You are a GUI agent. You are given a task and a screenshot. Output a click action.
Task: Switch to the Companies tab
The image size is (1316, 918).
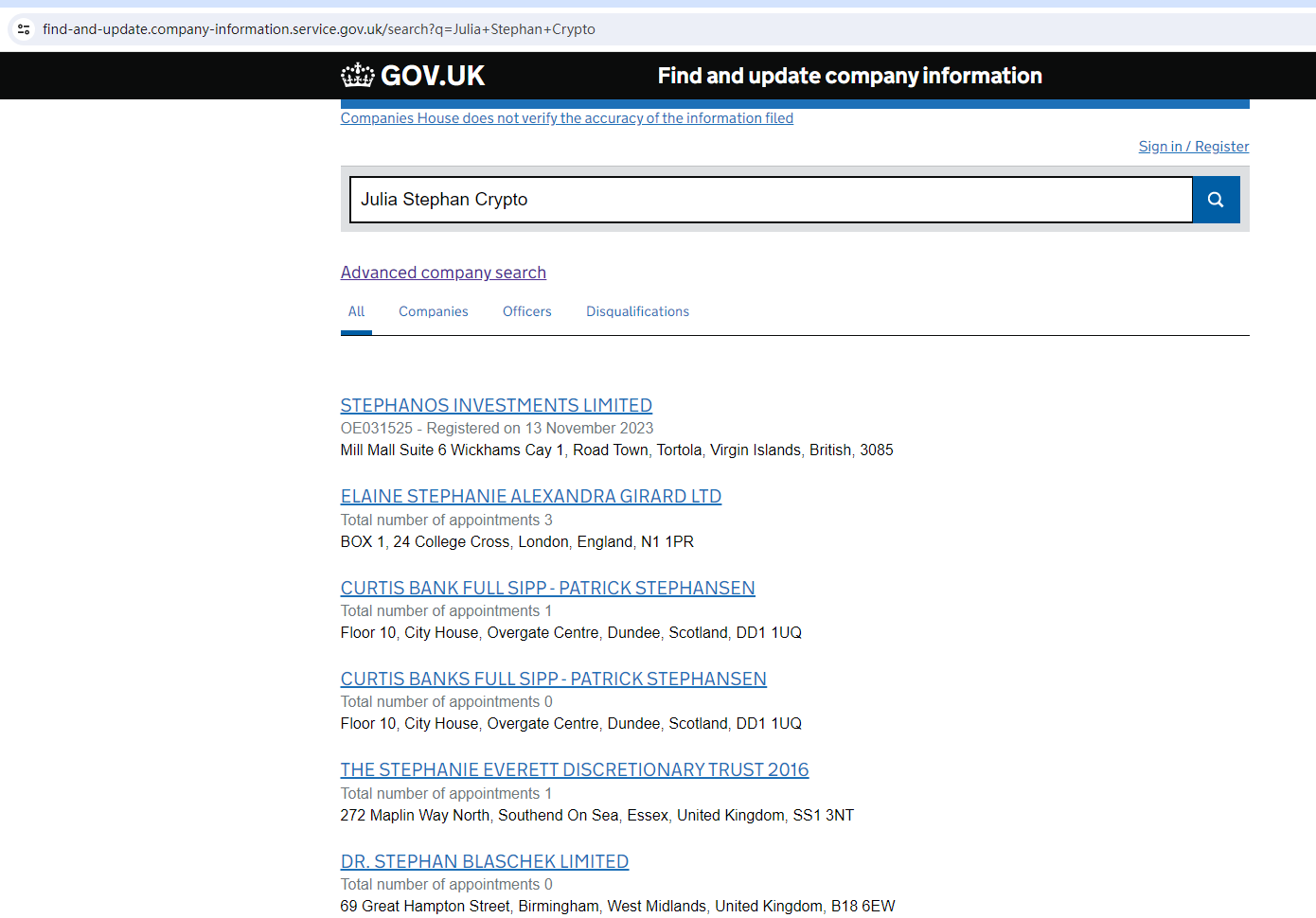434,311
